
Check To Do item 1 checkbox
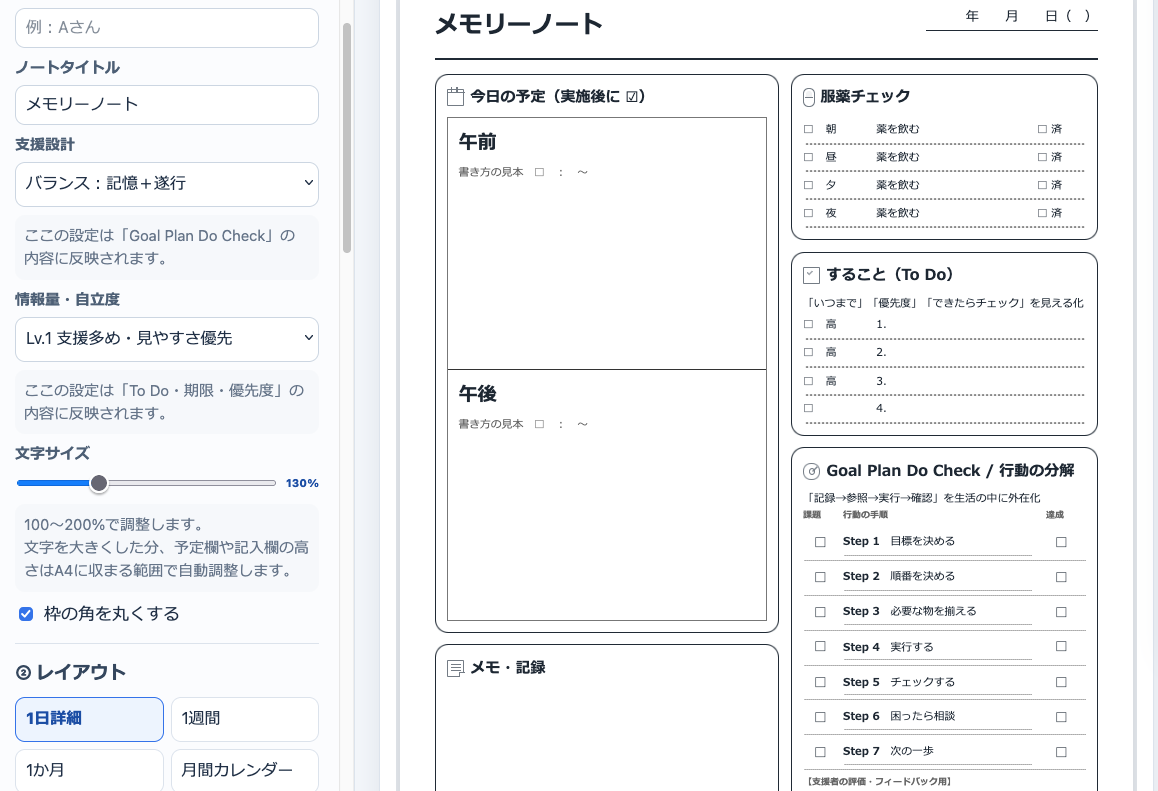(x=809, y=324)
